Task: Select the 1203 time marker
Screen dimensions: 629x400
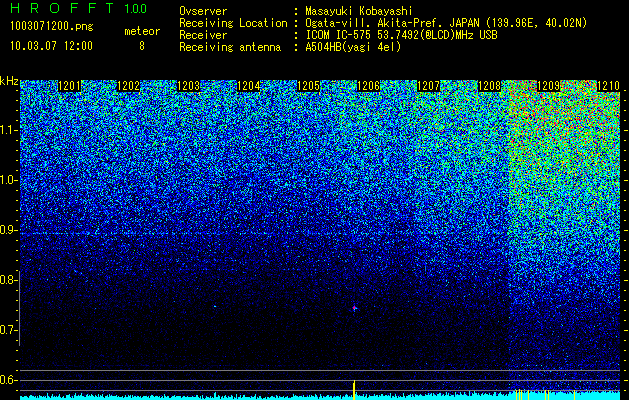Action: pos(189,86)
